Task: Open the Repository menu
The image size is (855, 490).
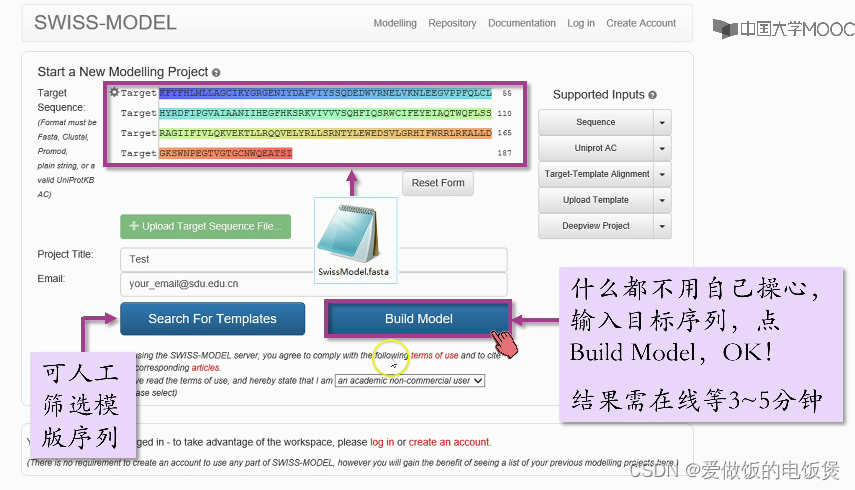Action: click(x=452, y=23)
